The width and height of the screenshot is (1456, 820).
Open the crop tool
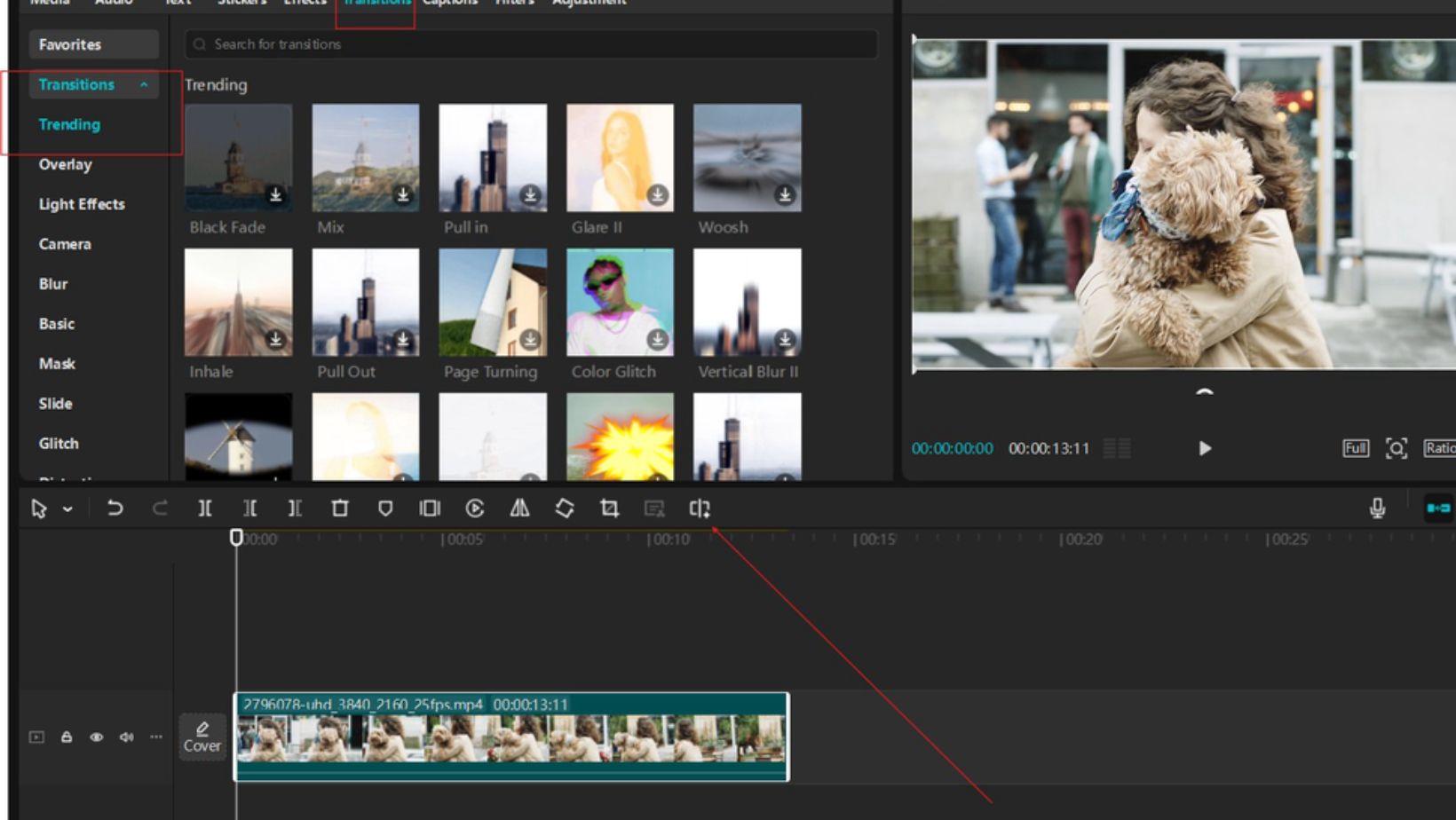click(x=609, y=509)
